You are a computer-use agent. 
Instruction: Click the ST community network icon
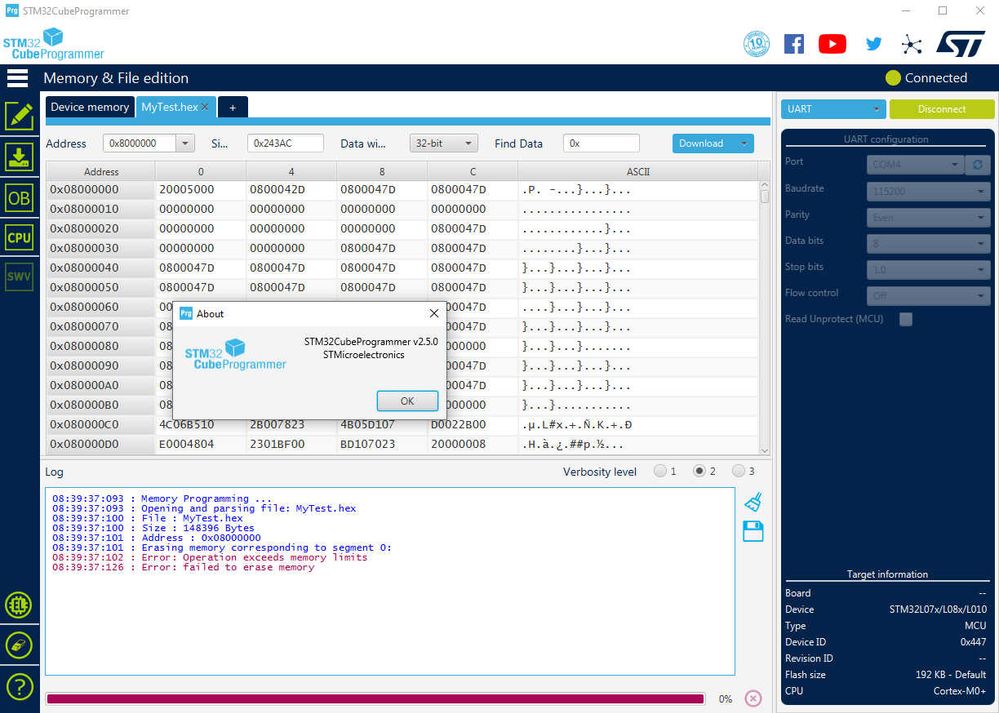click(x=912, y=44)
